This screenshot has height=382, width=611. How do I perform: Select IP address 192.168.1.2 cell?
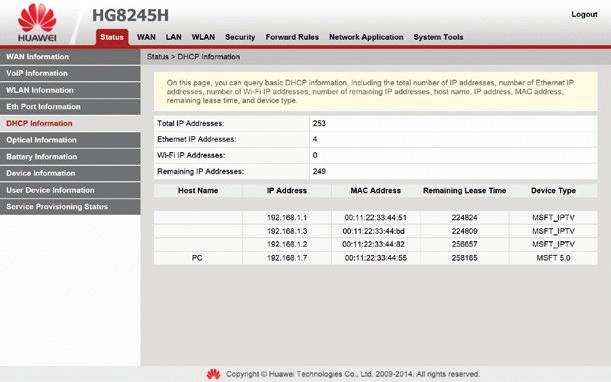[x=287, y=244]
